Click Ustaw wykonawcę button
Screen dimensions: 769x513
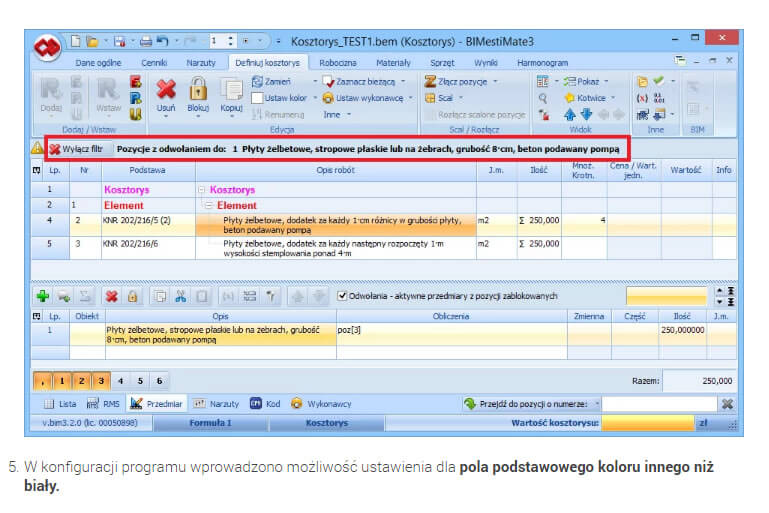click(363, 98)
